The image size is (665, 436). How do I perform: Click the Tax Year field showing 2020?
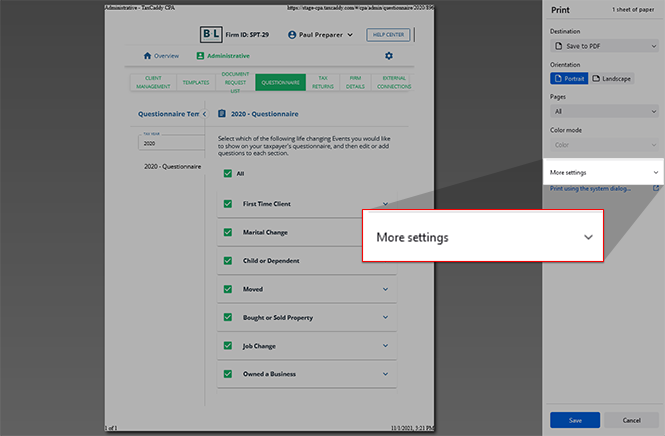pos(171,143)
